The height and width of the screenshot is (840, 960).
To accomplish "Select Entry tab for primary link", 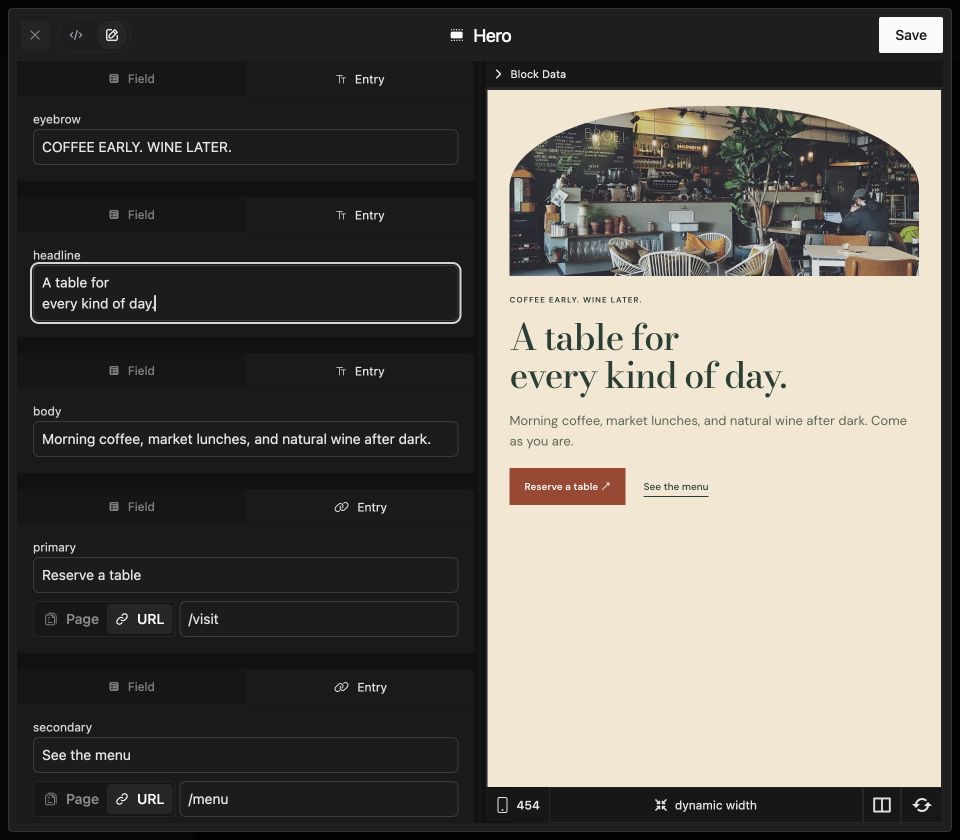I will [360, 507].
